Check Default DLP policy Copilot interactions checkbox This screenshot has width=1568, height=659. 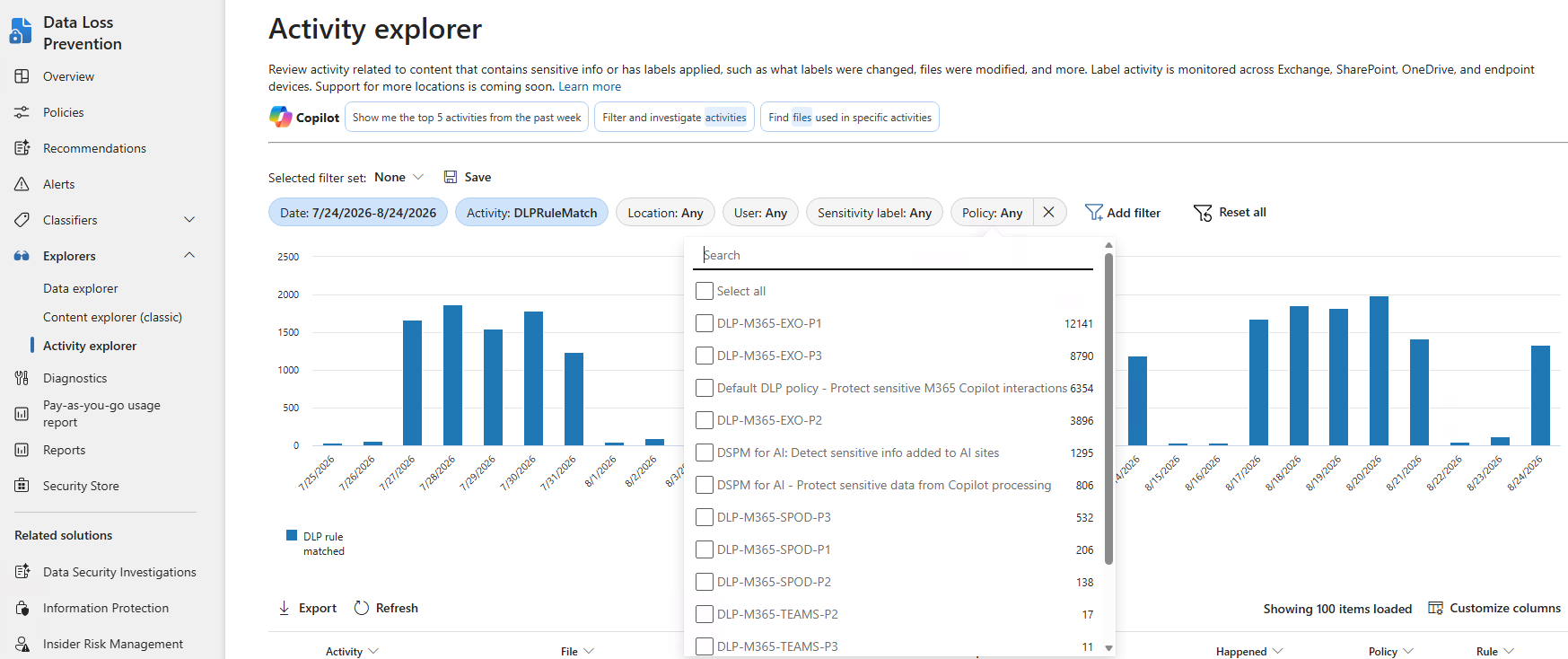705,388
